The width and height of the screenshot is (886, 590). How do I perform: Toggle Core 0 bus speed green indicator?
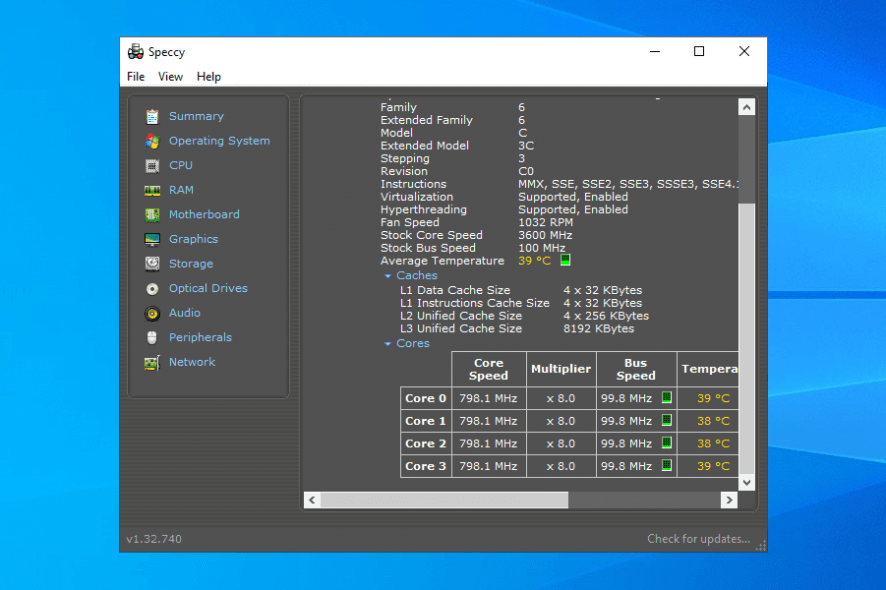click(x=666, y=398)
